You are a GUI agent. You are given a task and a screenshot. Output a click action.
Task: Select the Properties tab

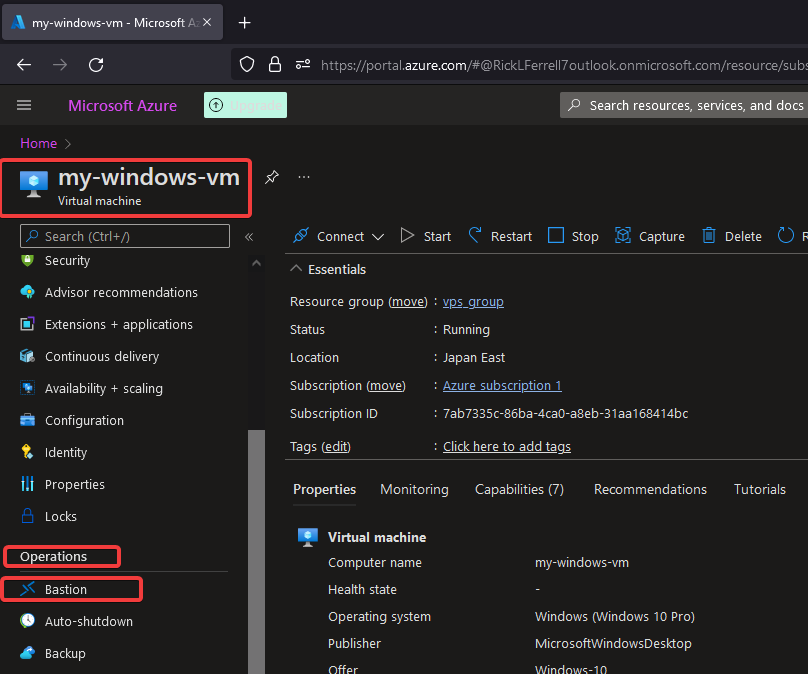pyautogui.click(x=324, y=489)
